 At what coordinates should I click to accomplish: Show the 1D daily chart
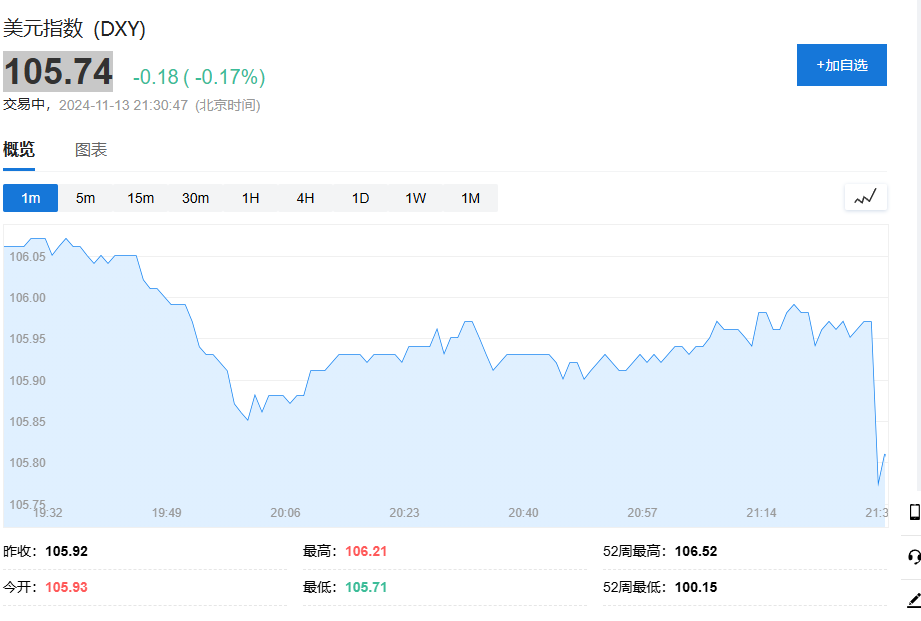(x=360, y=198)
